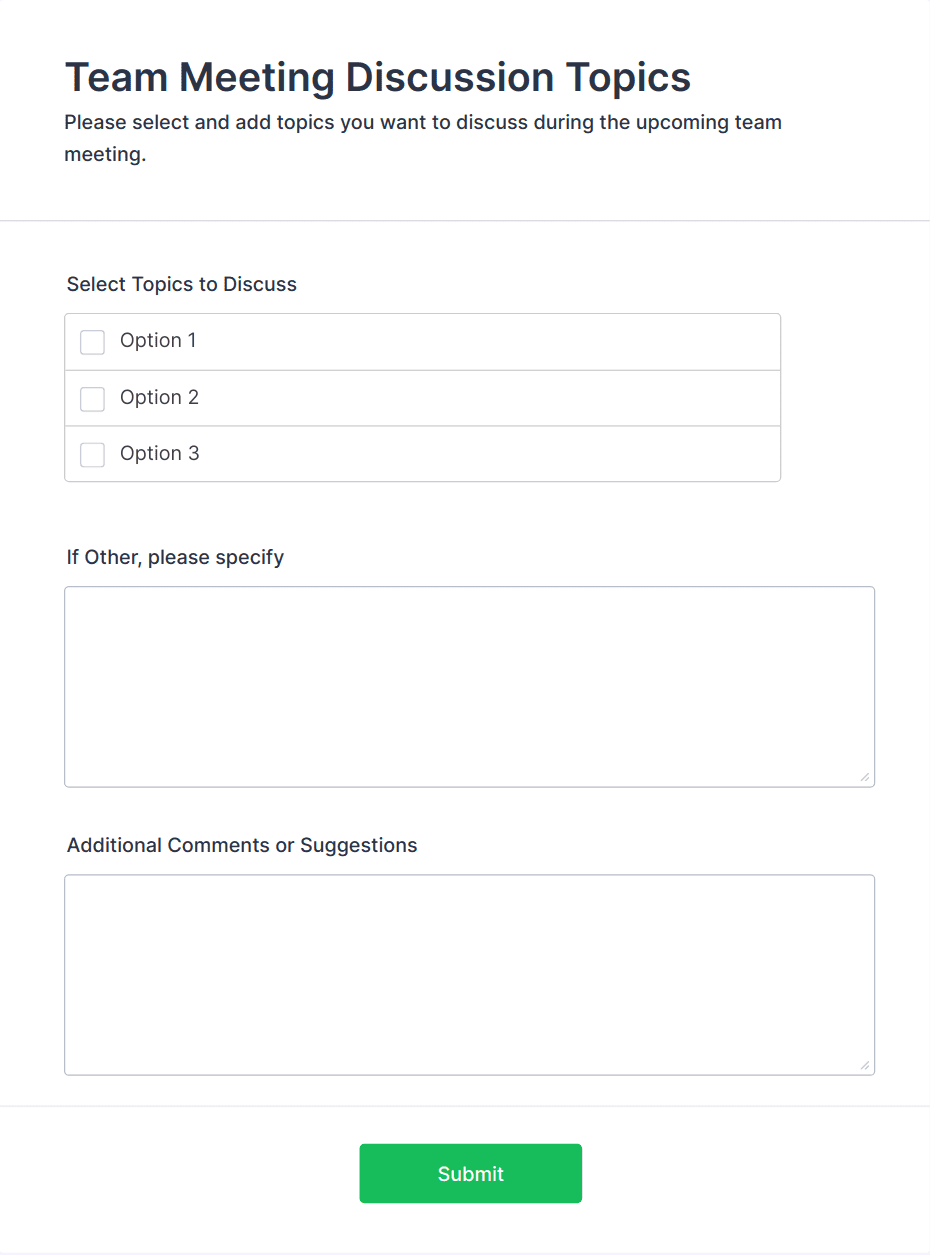Click the "Select Topics to Discuss" label
This screenshot has height=1255, width=930.
(182, 284)
